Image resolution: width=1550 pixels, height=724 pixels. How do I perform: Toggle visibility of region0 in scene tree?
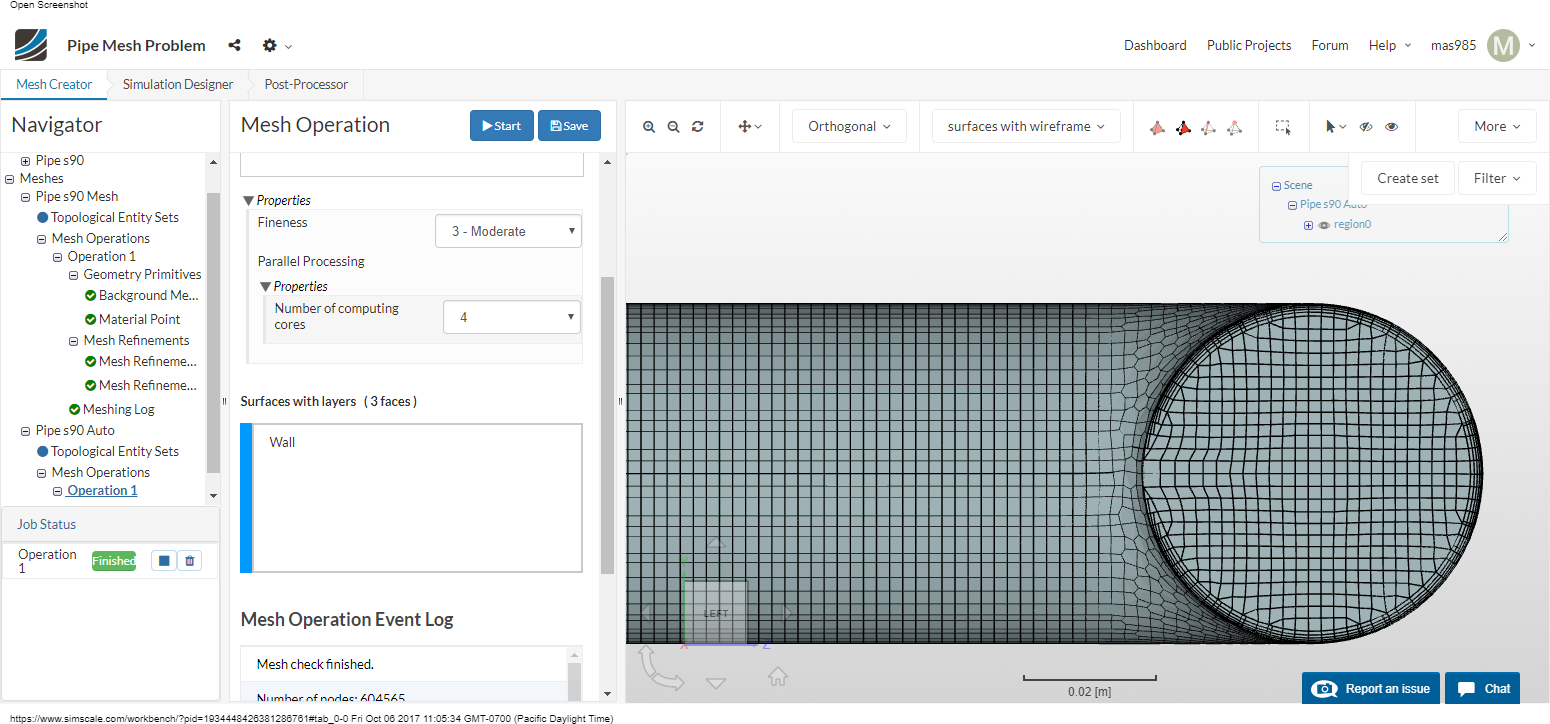click(x=1324, y=225)
